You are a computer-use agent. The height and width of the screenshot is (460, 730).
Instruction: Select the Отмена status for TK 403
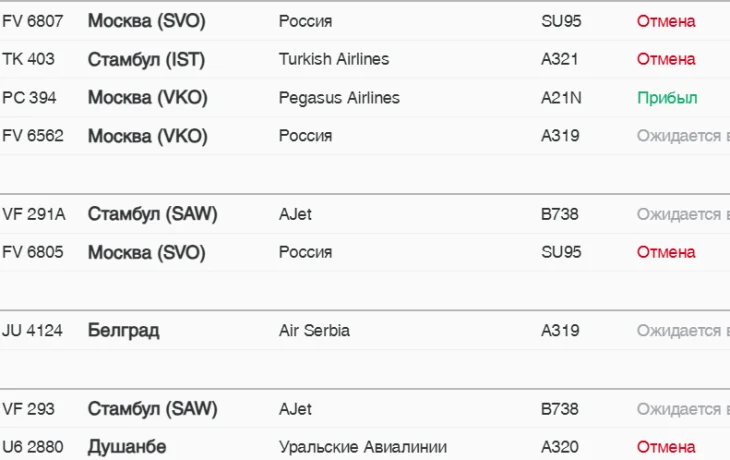coord(666,59)
